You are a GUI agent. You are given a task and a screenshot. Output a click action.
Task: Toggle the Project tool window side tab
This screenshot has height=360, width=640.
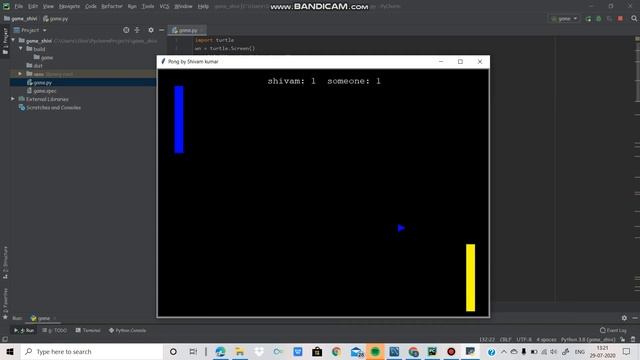[5, 41]
